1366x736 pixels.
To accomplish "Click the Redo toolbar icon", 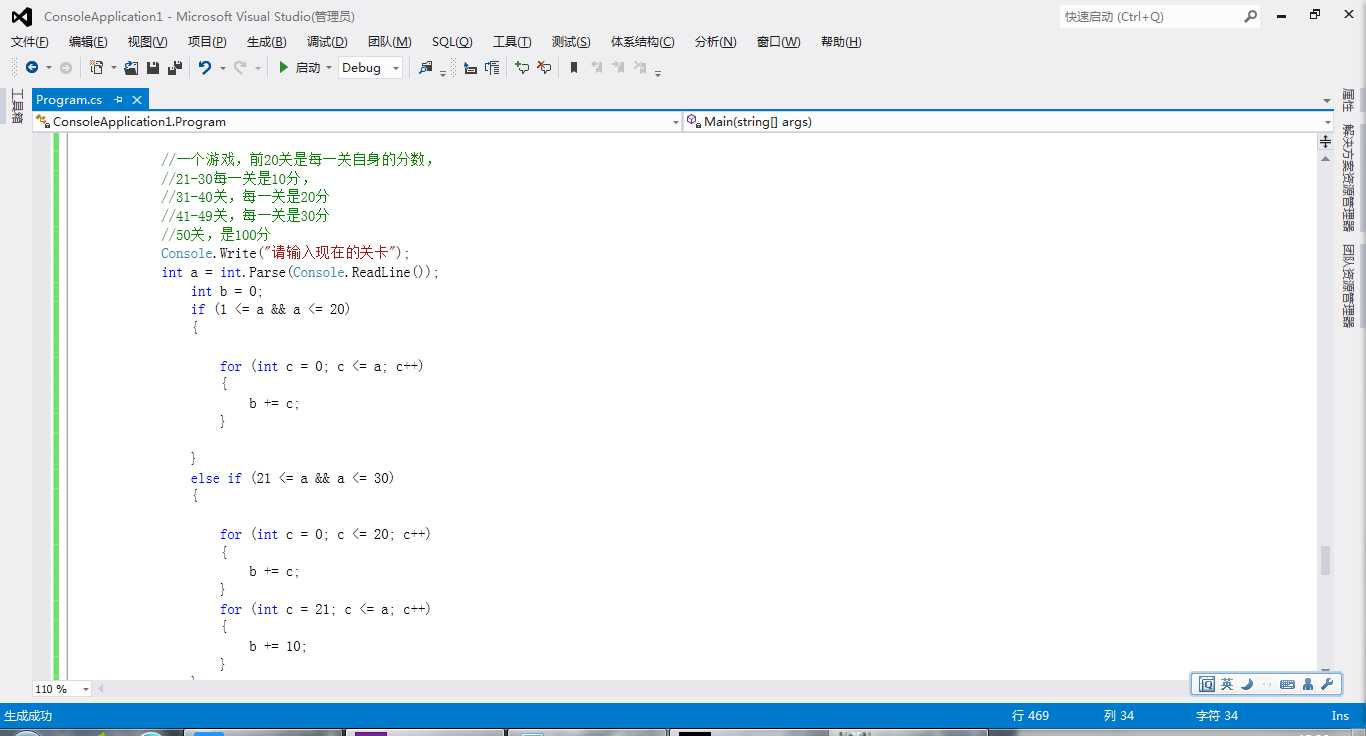I will coord(240,68).
